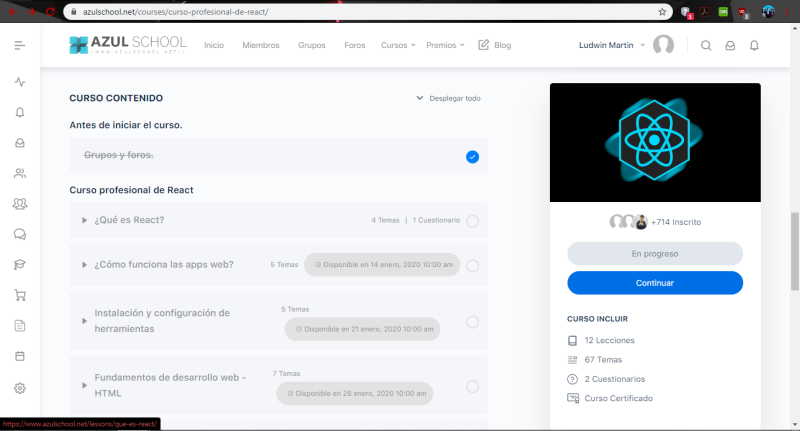Image resolution: width=800 pixels, height=431 pixels.
Task: Click the activity pulse icon in the sidebar
Action: click(20, 82)
